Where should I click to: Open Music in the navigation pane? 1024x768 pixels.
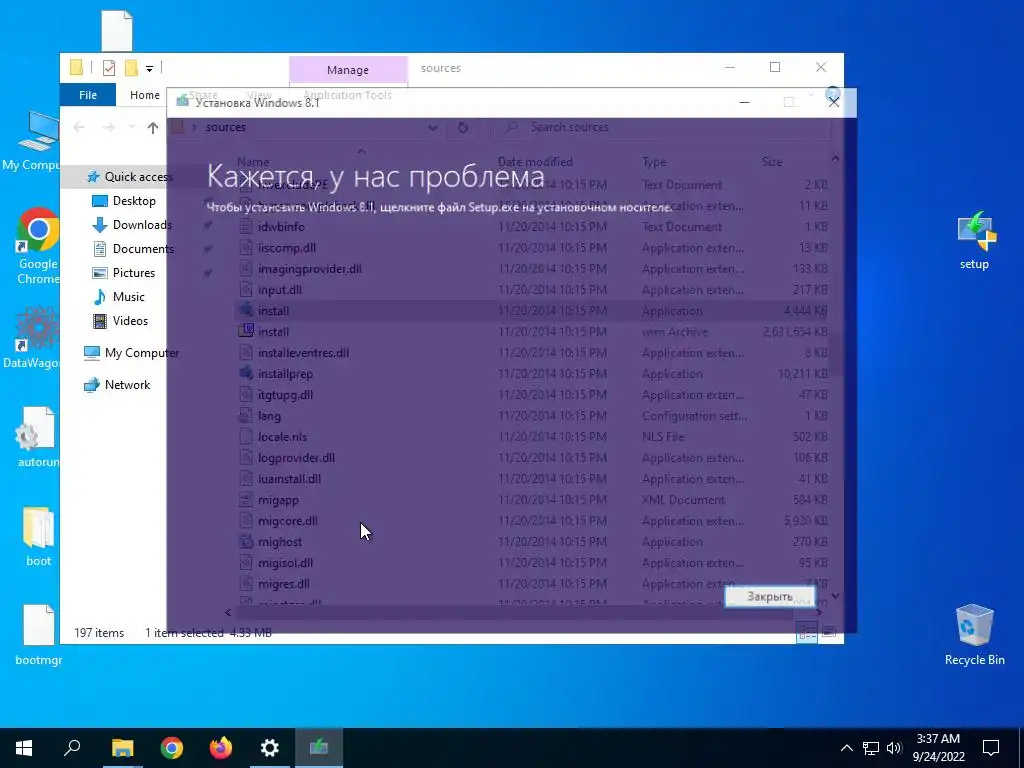(128, 296)
